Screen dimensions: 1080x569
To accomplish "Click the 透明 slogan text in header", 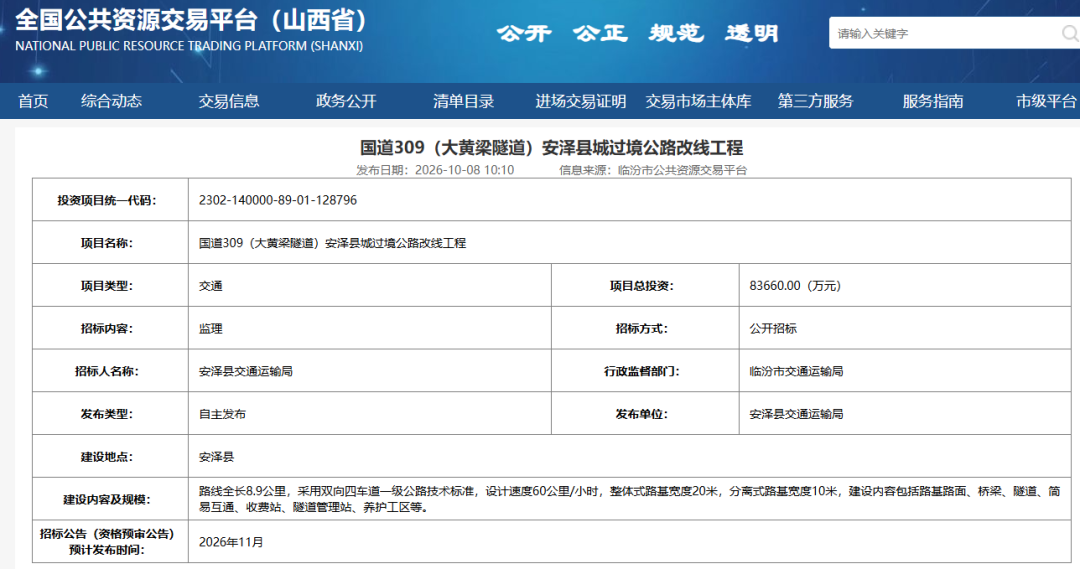I will pyautogui.click(x=752, y=33).
